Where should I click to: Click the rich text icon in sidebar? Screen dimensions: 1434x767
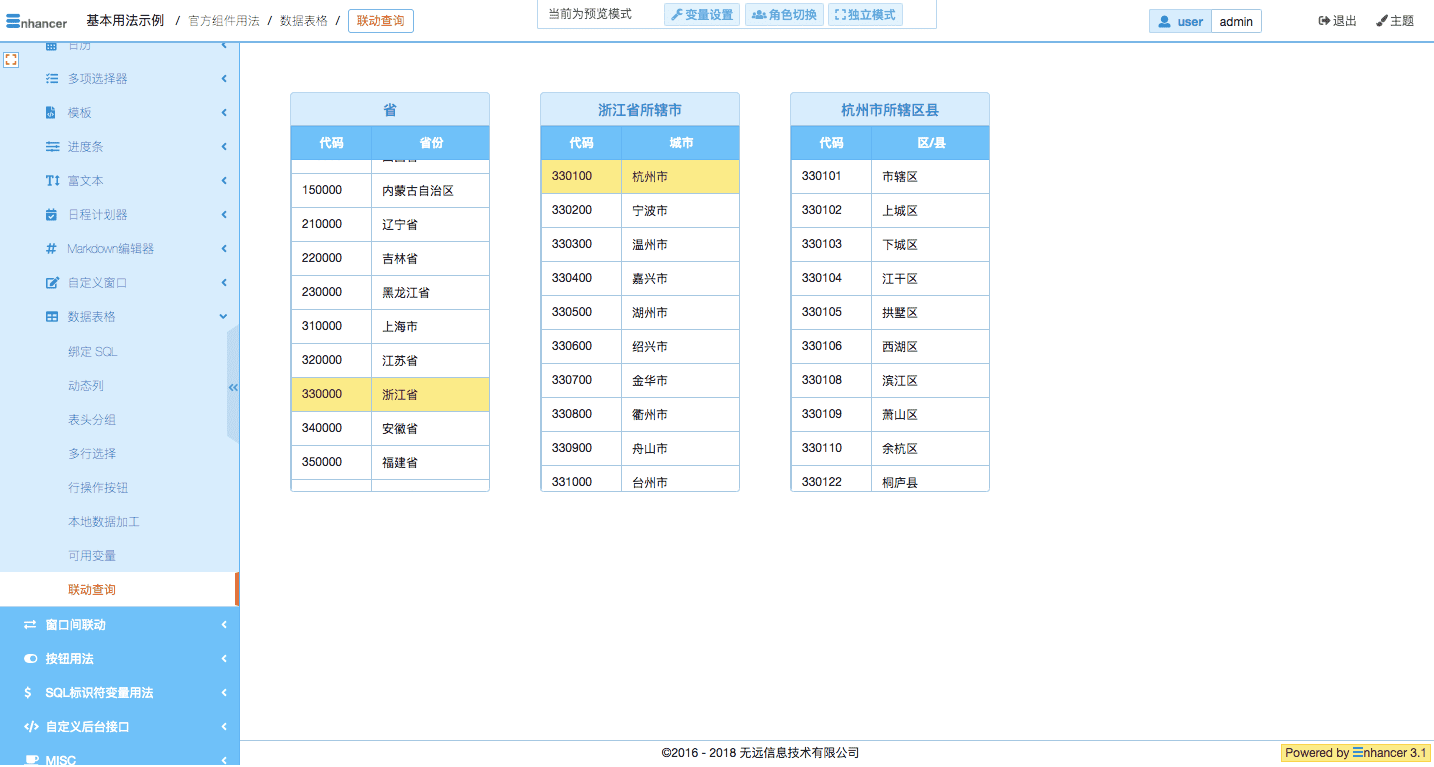[x=52, y=181]
